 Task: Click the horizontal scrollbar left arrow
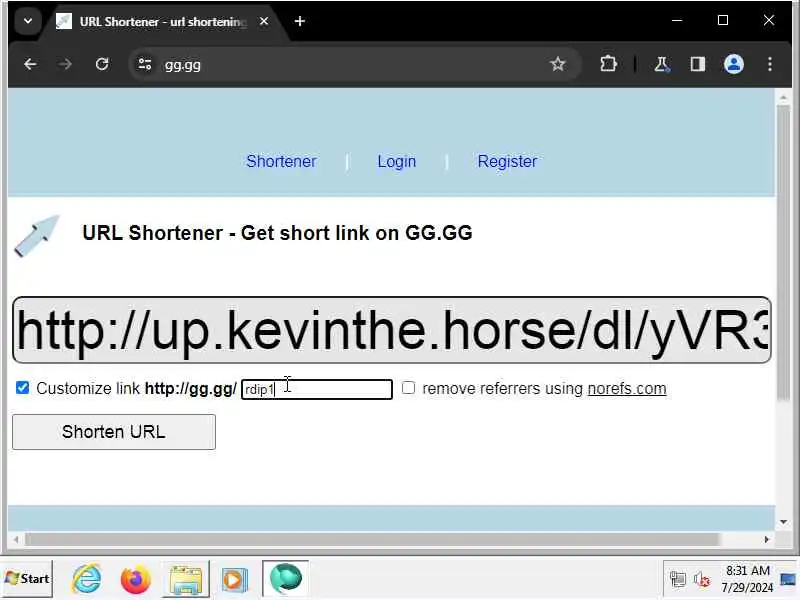coord(16,539)
